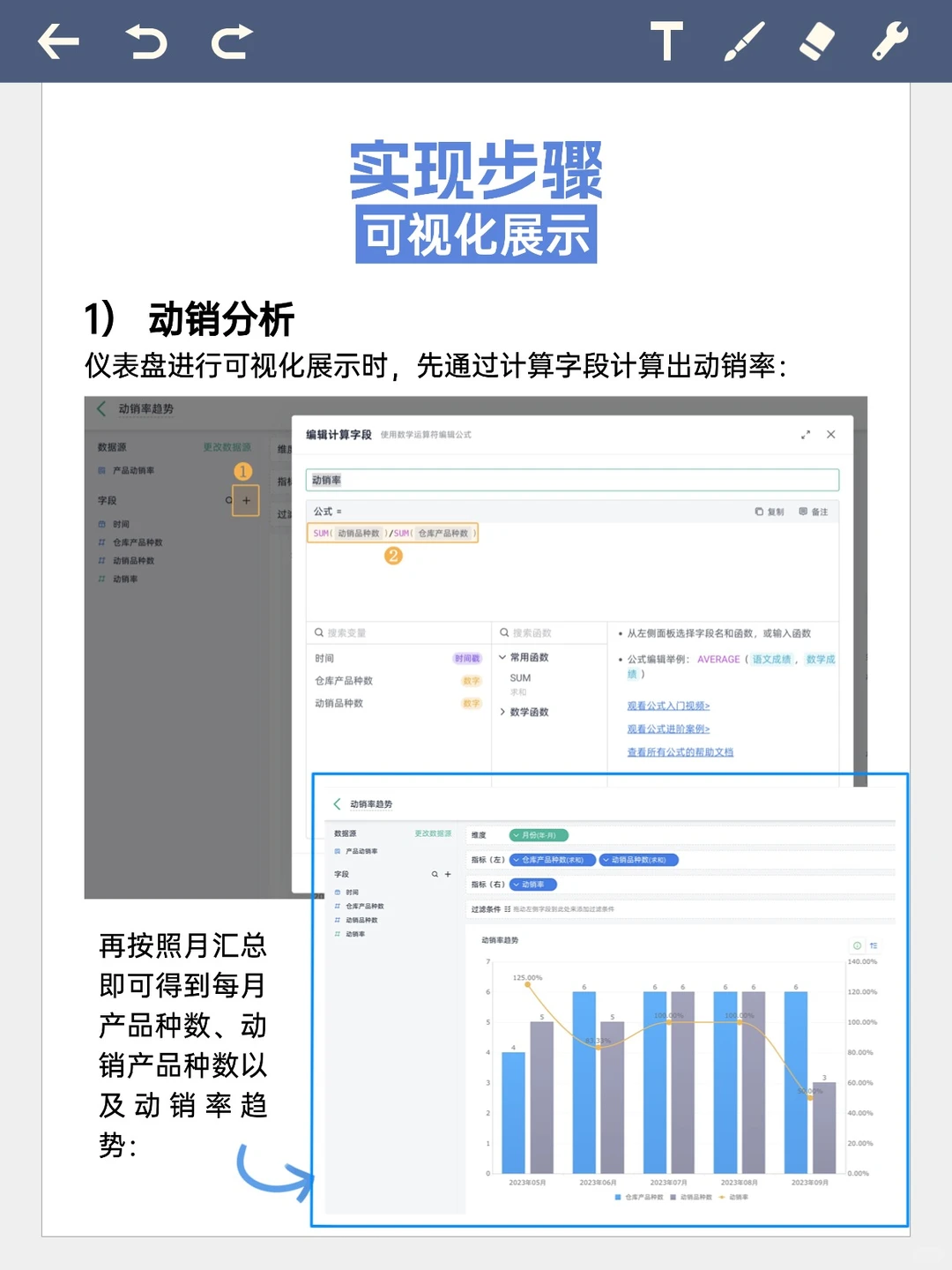Open the wrench settings tool
952x1270 pixels.
click(x=889, y=41)
